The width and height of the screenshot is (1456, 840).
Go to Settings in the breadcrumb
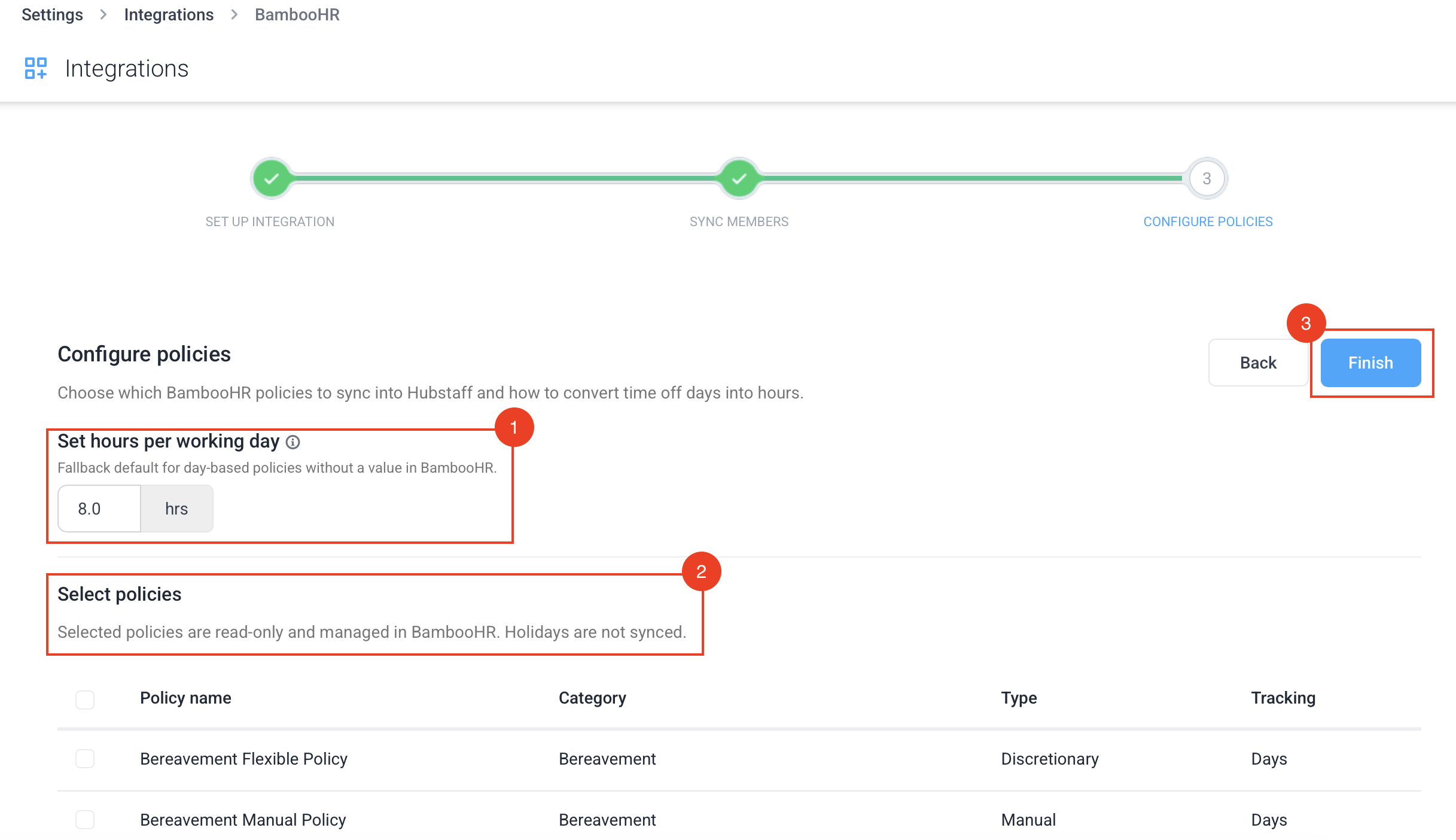pyautogui.click(x=52, y=14)
